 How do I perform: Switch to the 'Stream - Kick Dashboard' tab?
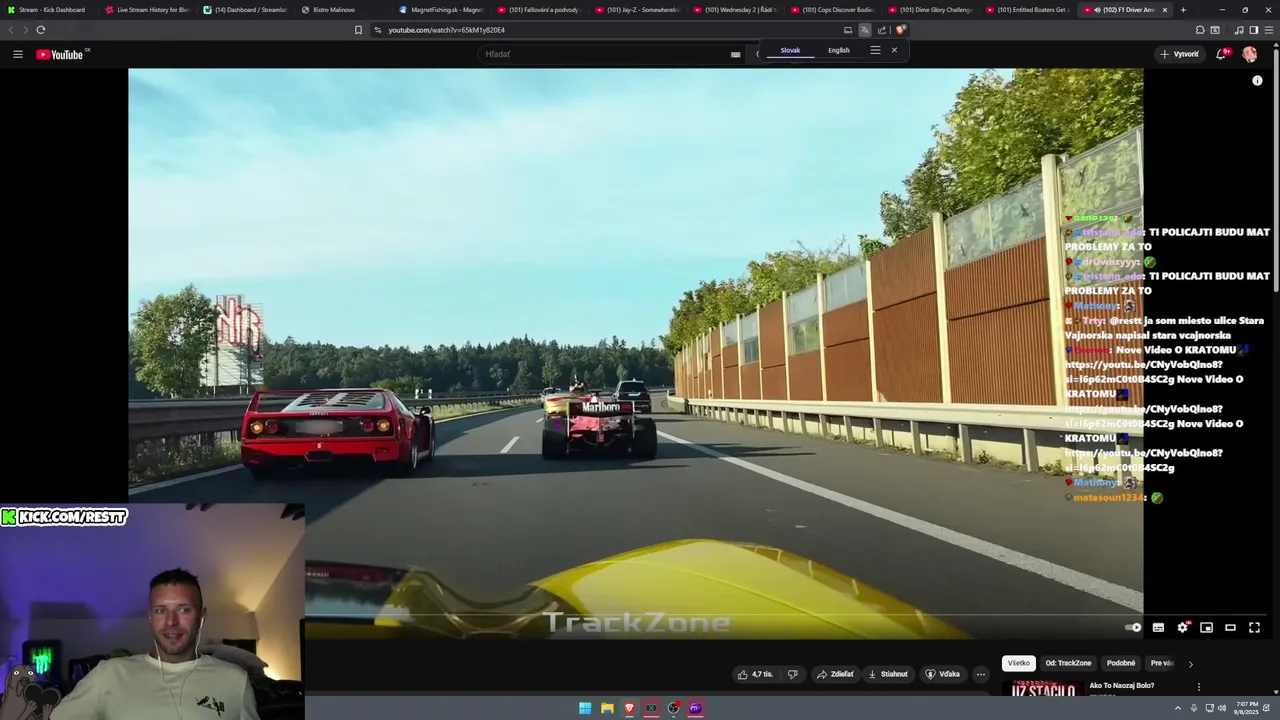(x=48, y=10)
